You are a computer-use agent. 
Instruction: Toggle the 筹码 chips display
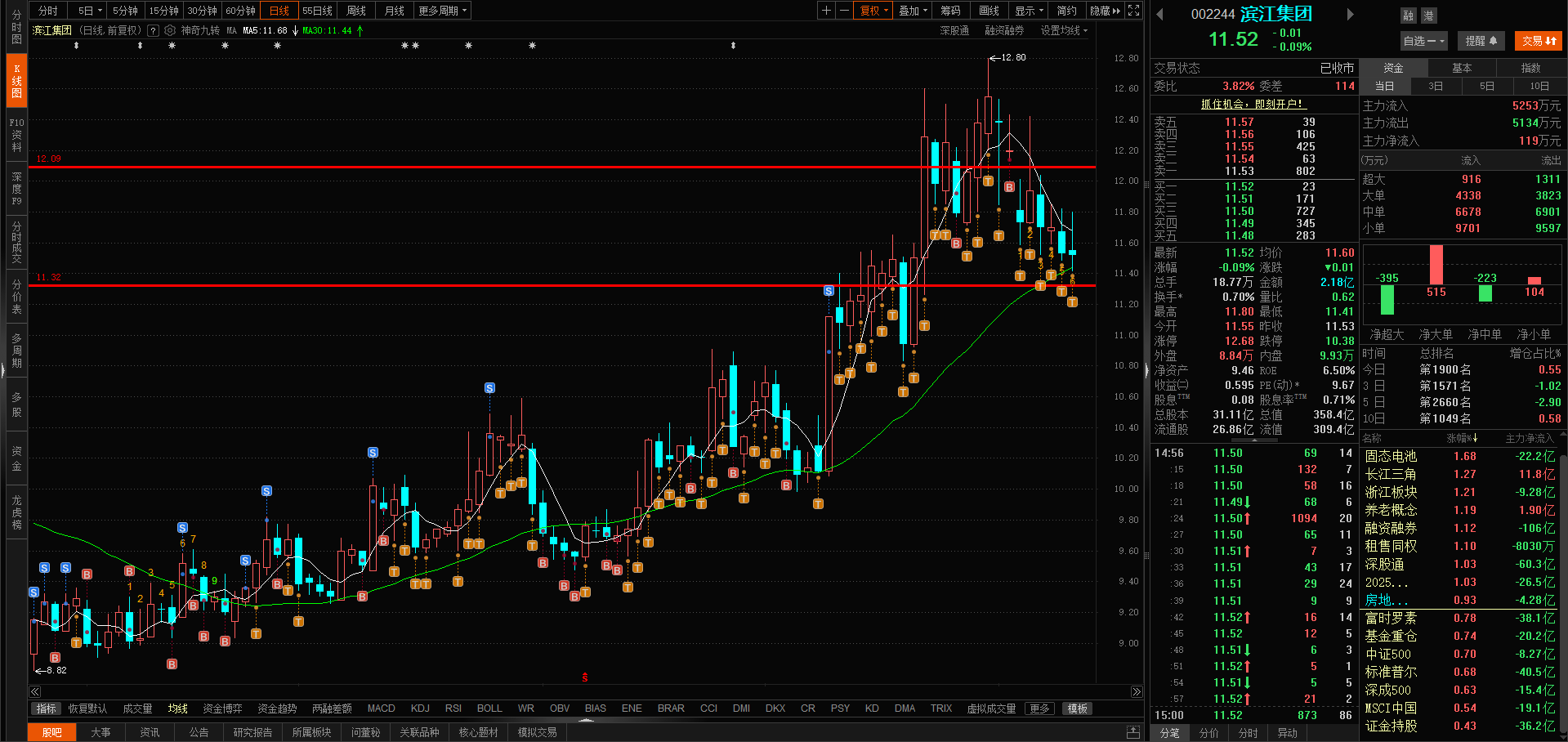coord(950,11)
